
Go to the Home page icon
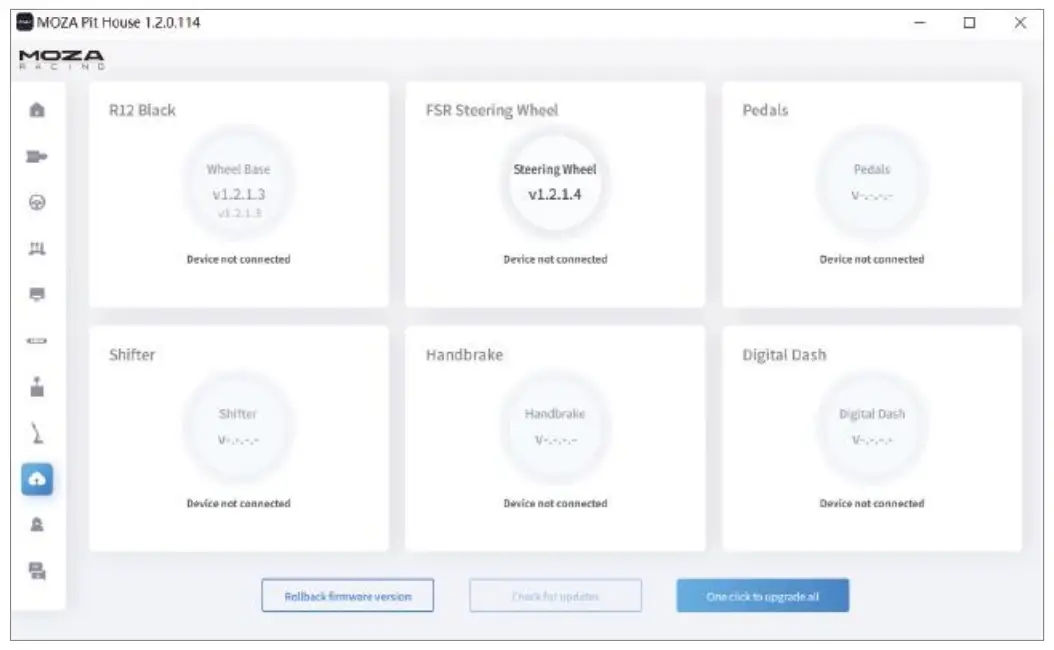(x=38, y=110)
